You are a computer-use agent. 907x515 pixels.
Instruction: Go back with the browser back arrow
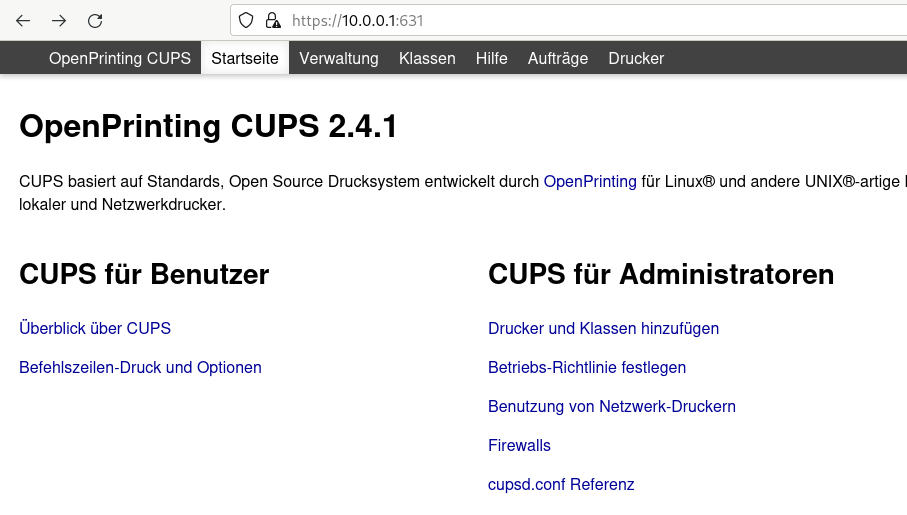pos(23,21)
